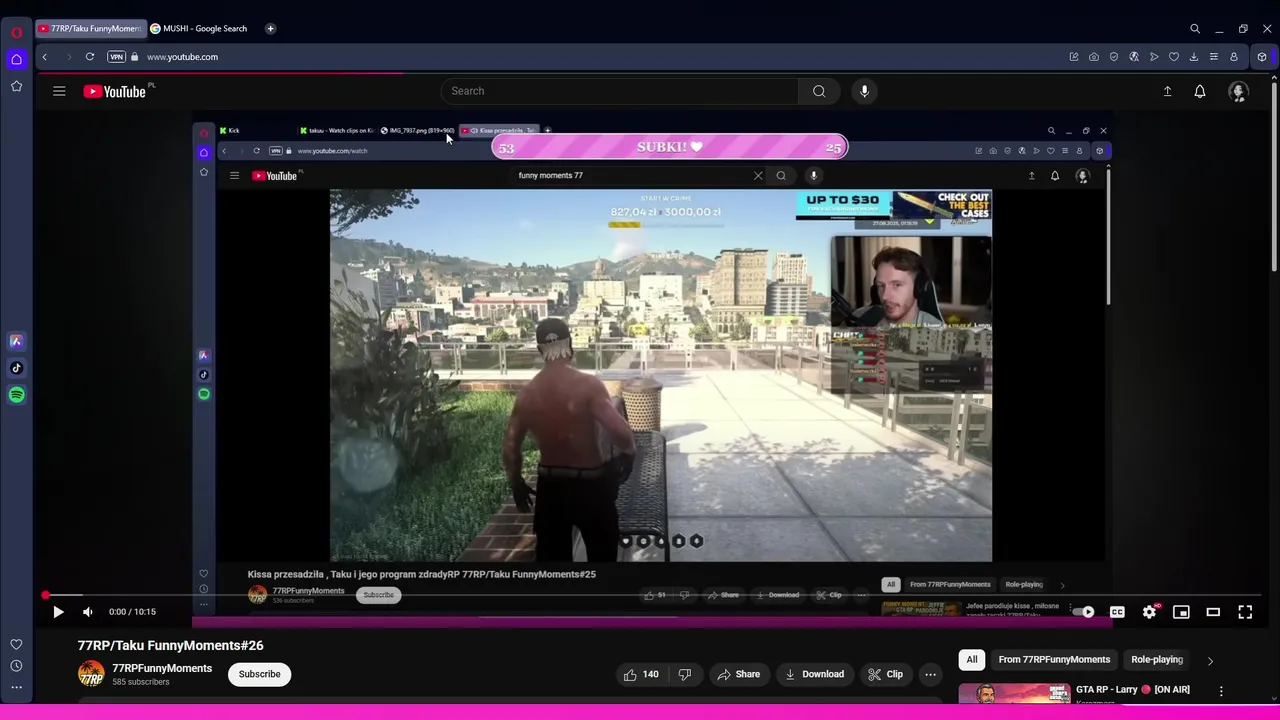Open the Opera main menu logo
The image size is (1280, 720).
pos(16,32)
